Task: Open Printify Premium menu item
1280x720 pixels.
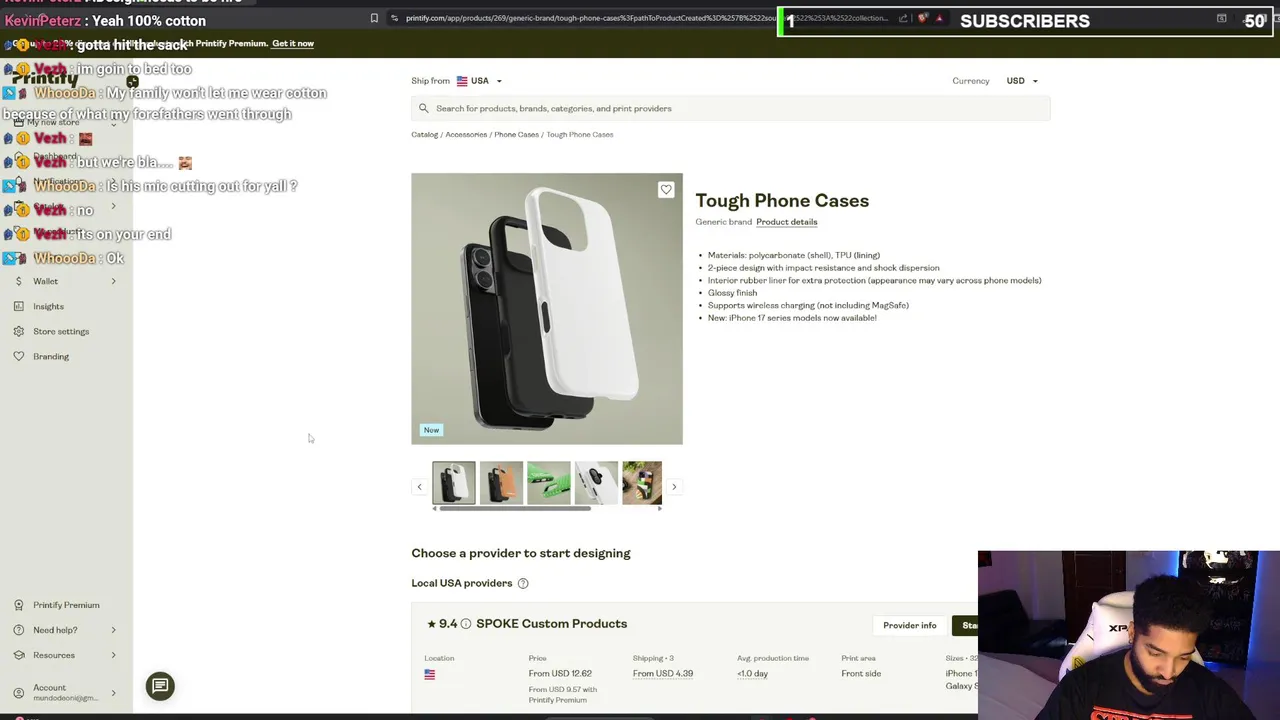Action: tap(66, 605)
